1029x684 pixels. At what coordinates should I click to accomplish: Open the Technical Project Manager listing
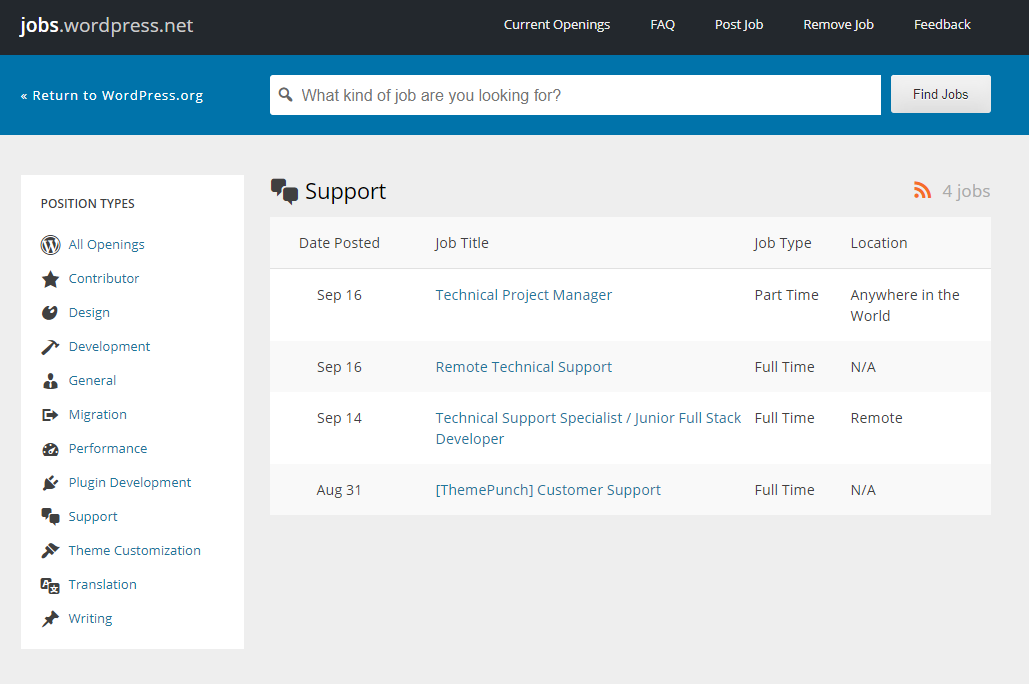(x=523, y=295)
